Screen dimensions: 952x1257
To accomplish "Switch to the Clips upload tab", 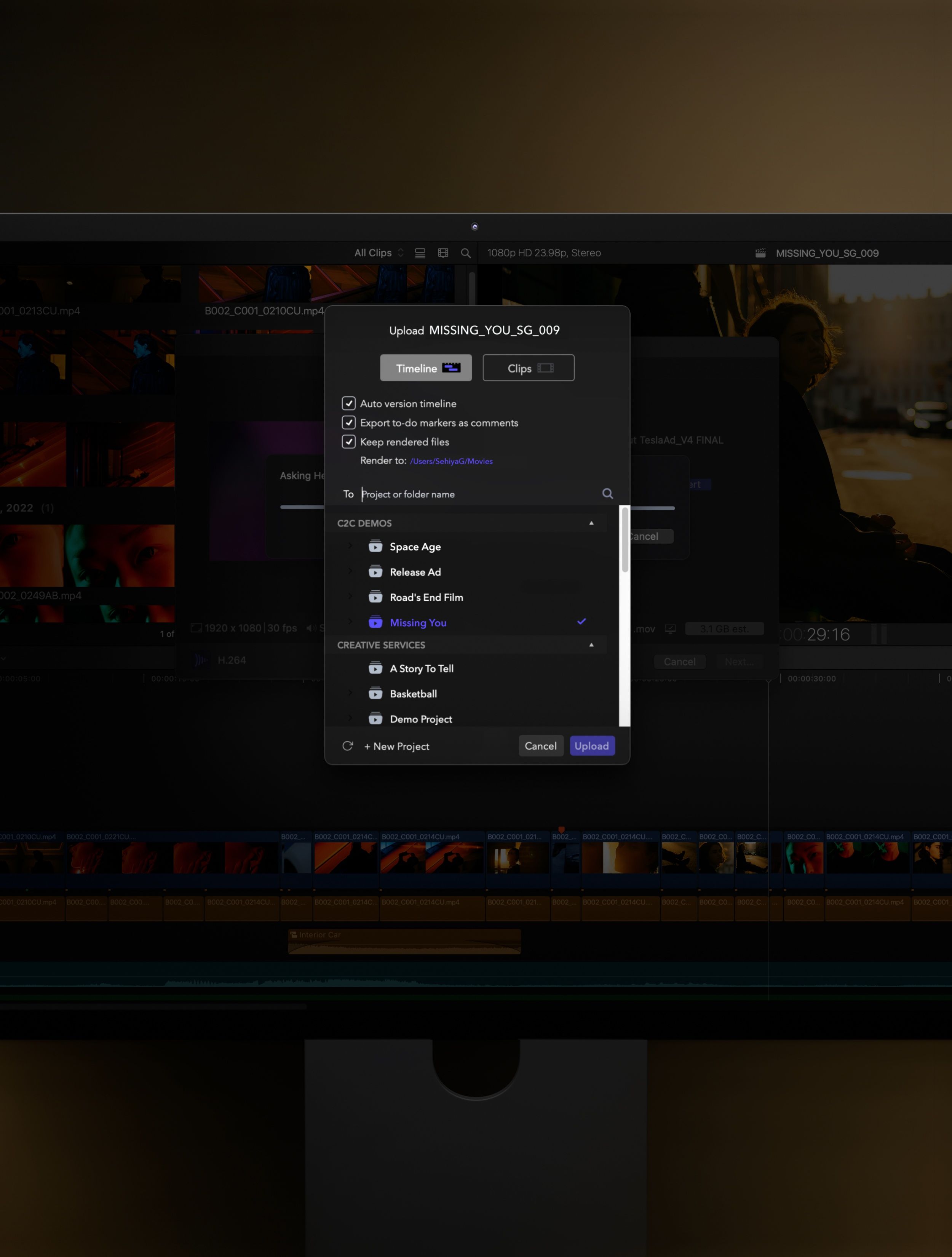I will pyautogui.click(x=528, y=368).
